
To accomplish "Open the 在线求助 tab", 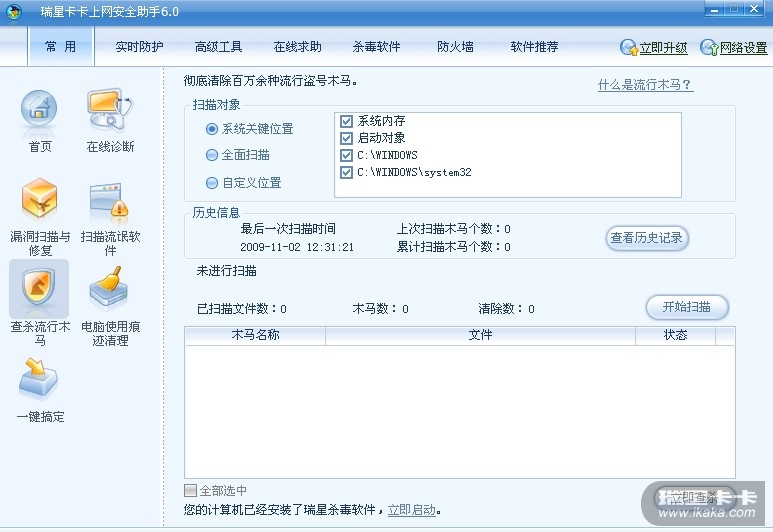I will 297,47.
